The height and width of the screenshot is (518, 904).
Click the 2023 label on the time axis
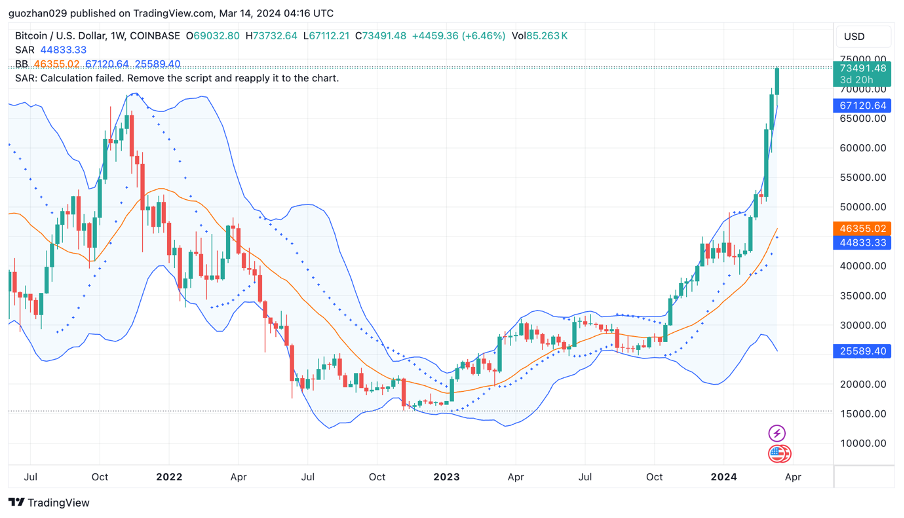pyautogui.click(x=446, y=478)
